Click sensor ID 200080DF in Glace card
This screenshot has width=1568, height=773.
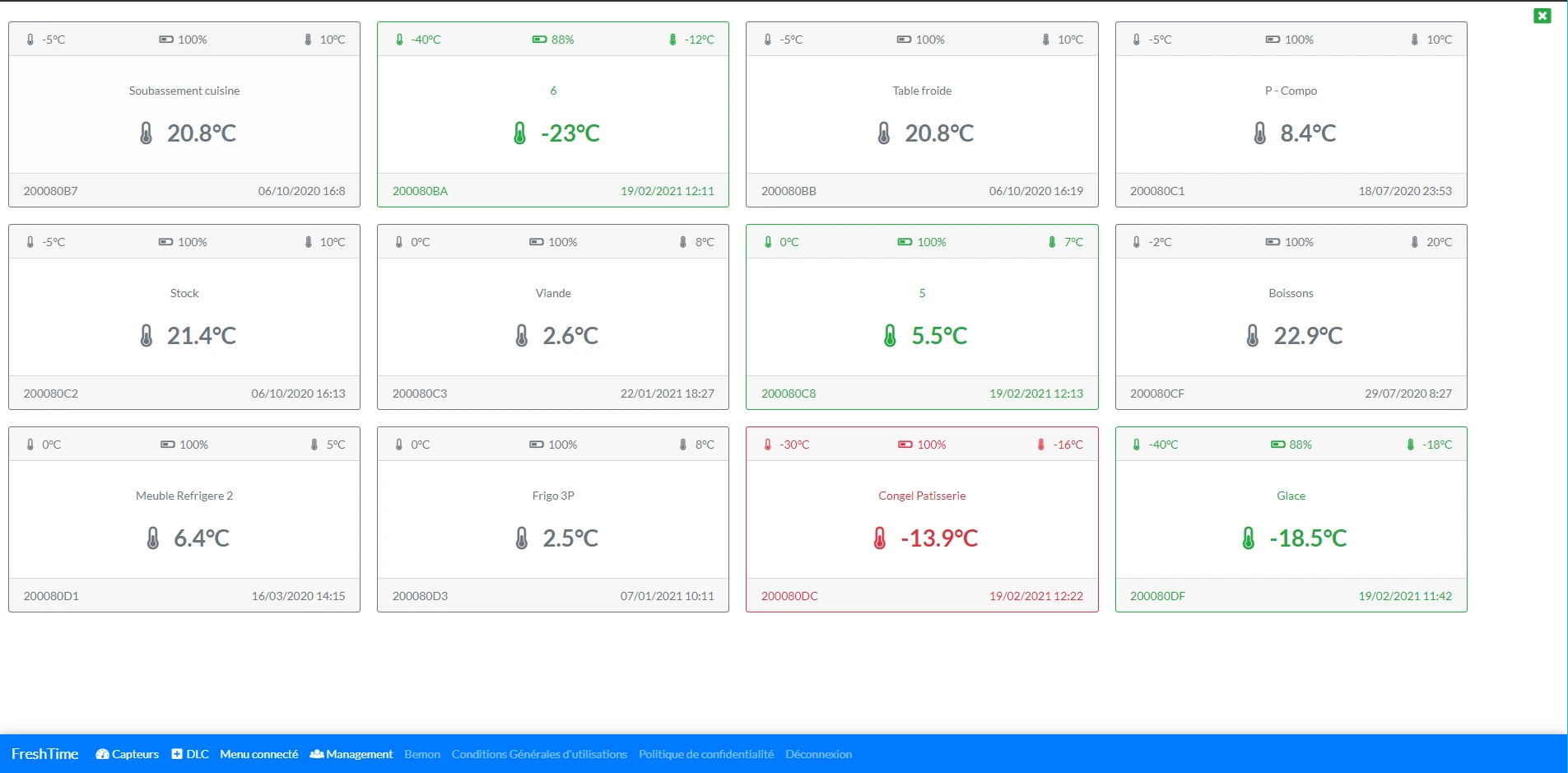[1157, 596]
